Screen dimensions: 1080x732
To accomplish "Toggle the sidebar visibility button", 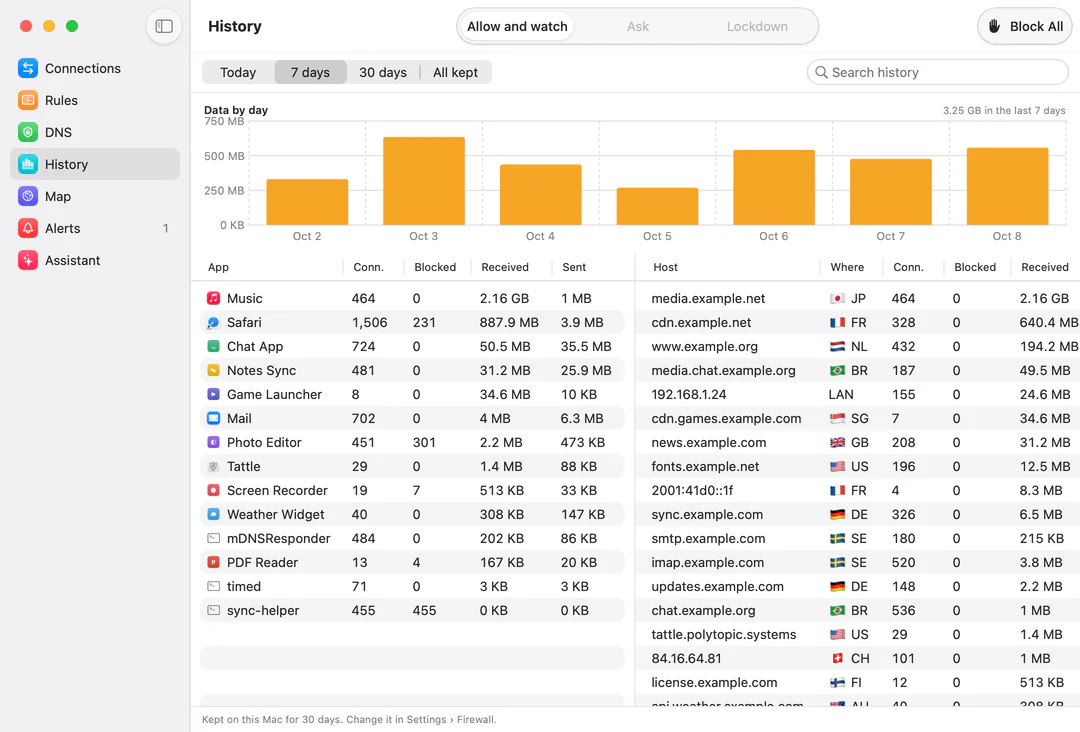I will [x=164, y=26].
